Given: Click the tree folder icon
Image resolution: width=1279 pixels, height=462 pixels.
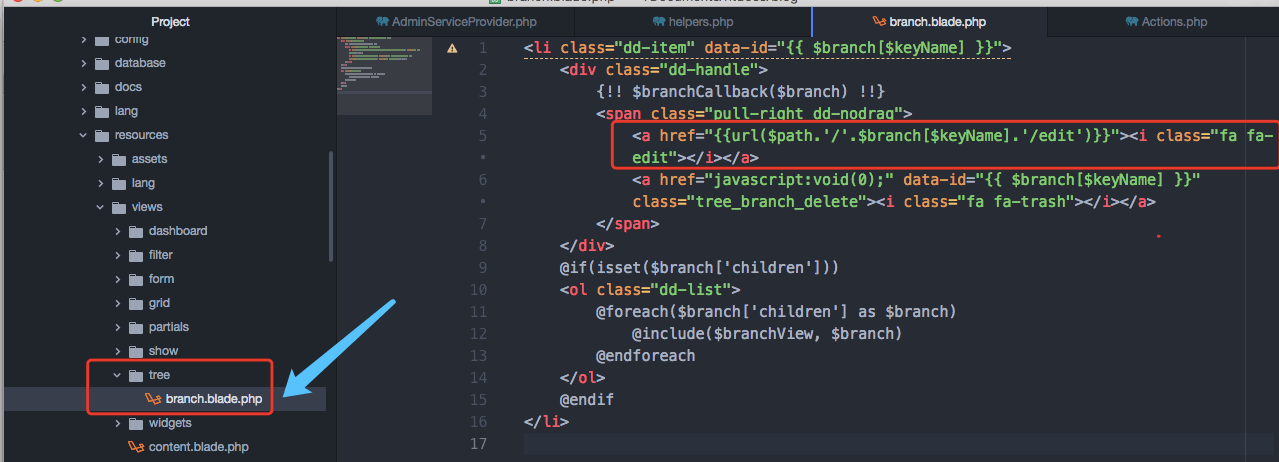Looking at the screenshot, I should (x=136, y=375).
